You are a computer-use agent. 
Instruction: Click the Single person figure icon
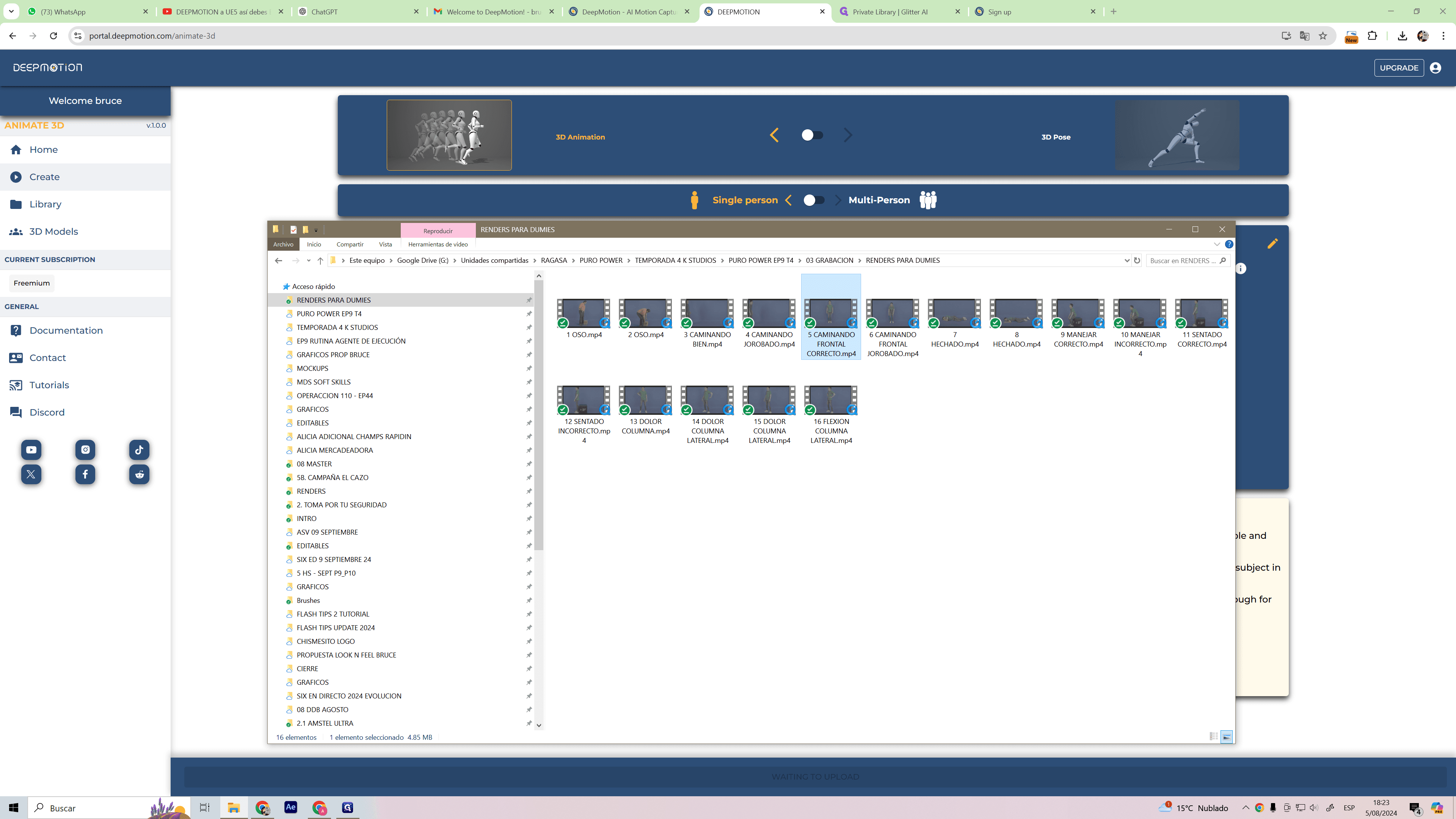coord(695,200)
